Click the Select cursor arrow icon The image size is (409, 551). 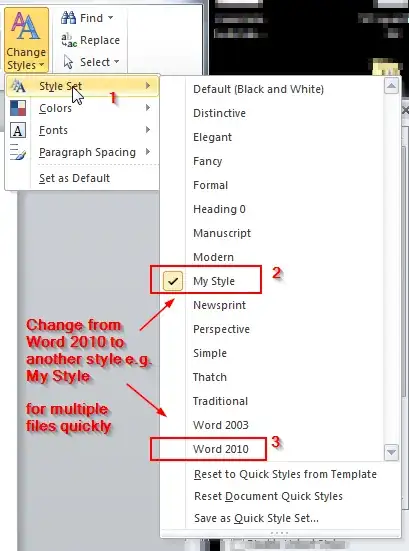68,62
